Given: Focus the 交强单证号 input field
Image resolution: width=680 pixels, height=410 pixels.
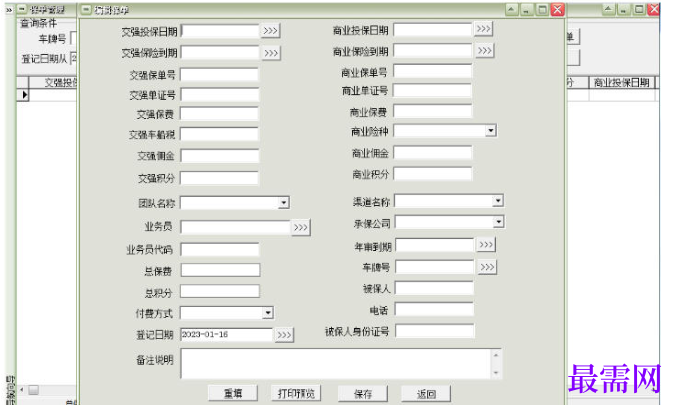Looking at the screenshot, I should 219,95.
